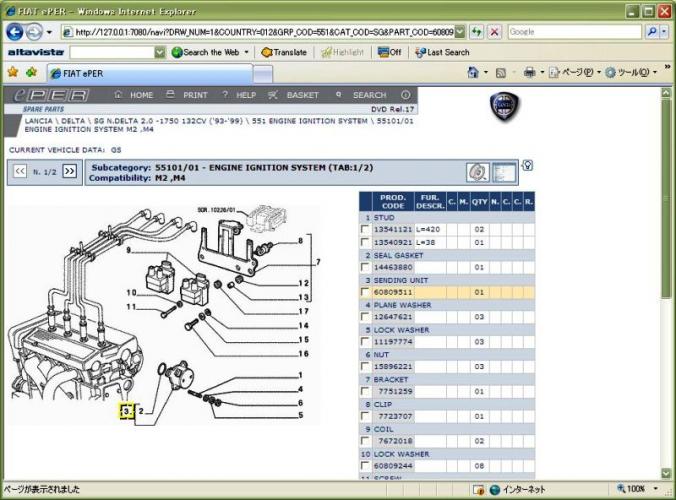Click the status bar privacy icon beside globe
This screenshot has height=500, width=676.
click(x=479, y=490)
